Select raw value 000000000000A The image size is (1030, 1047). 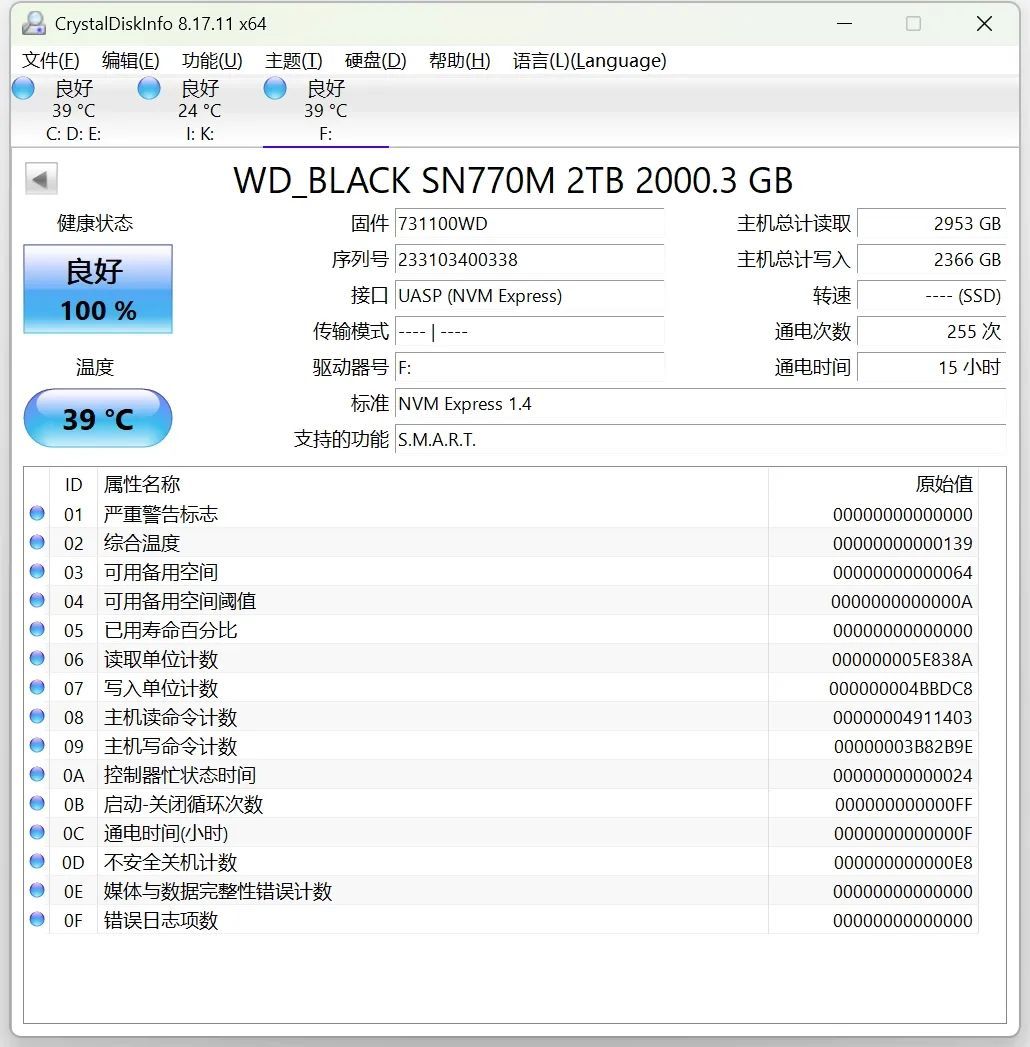click(902, 602)
